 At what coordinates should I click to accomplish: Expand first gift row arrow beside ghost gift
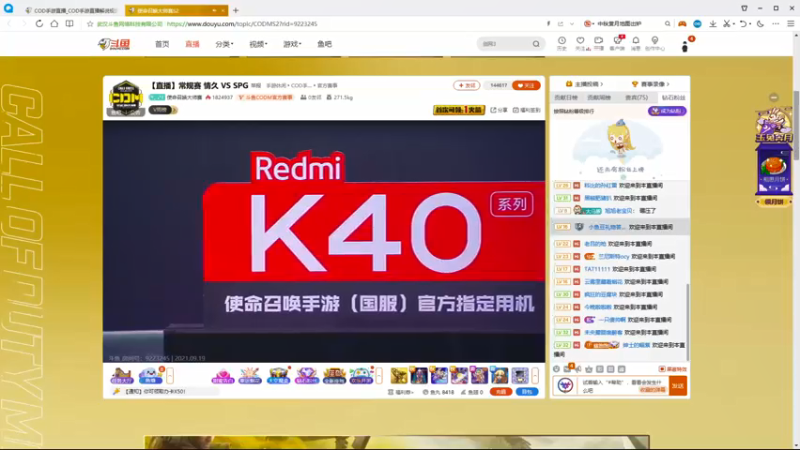coord(170,376)
